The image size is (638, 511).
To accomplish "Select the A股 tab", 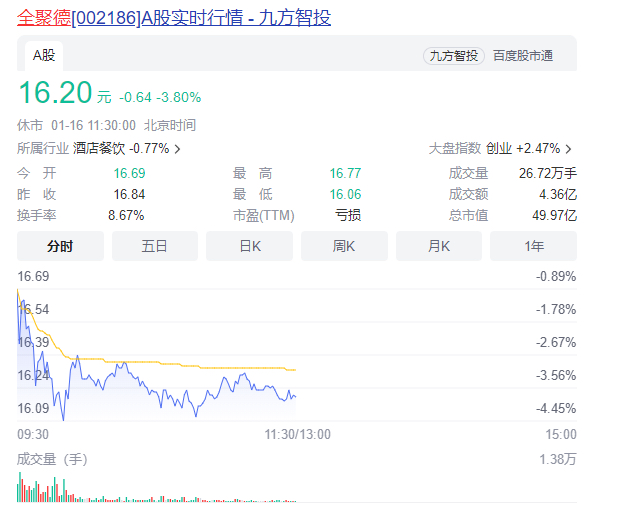I will point(45,55).
